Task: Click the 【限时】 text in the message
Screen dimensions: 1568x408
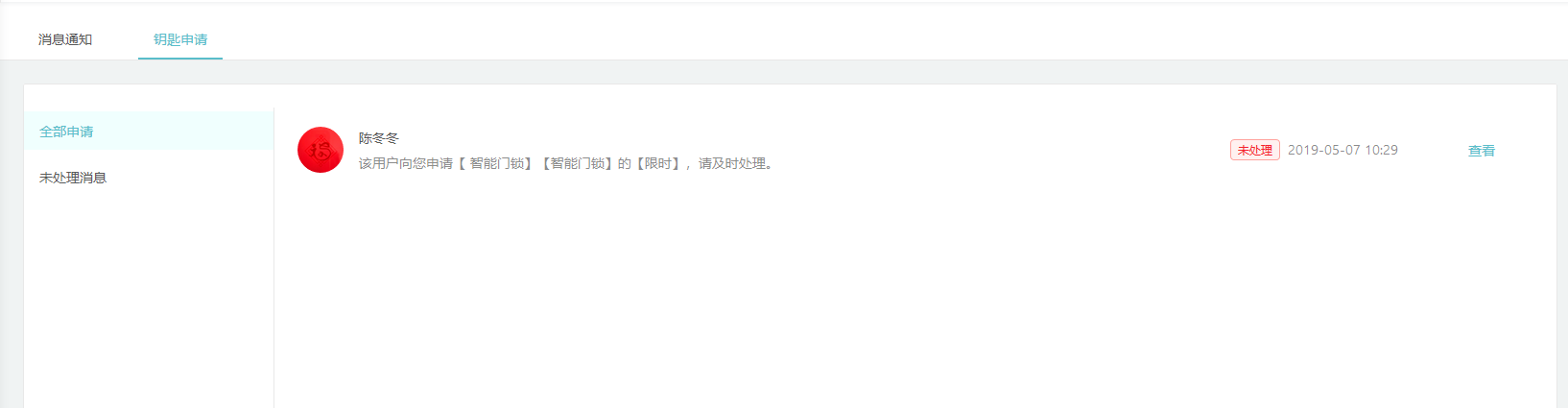Action: [x=658, y=163]
